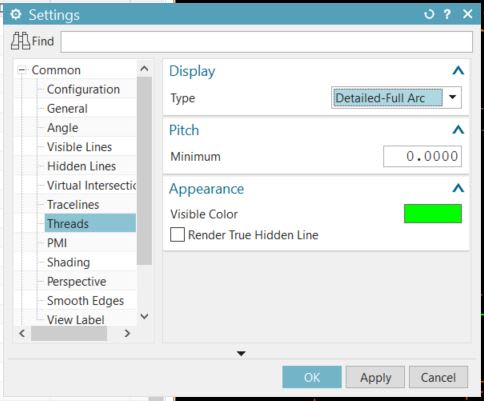Click the settings gear icon in title bar

click(x=16, y=14)
